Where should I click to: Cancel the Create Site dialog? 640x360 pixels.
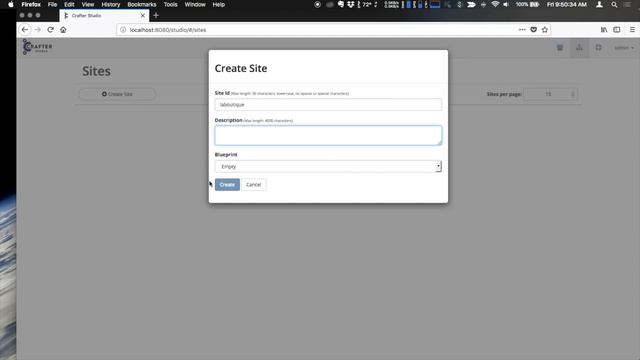click(253, 184)
